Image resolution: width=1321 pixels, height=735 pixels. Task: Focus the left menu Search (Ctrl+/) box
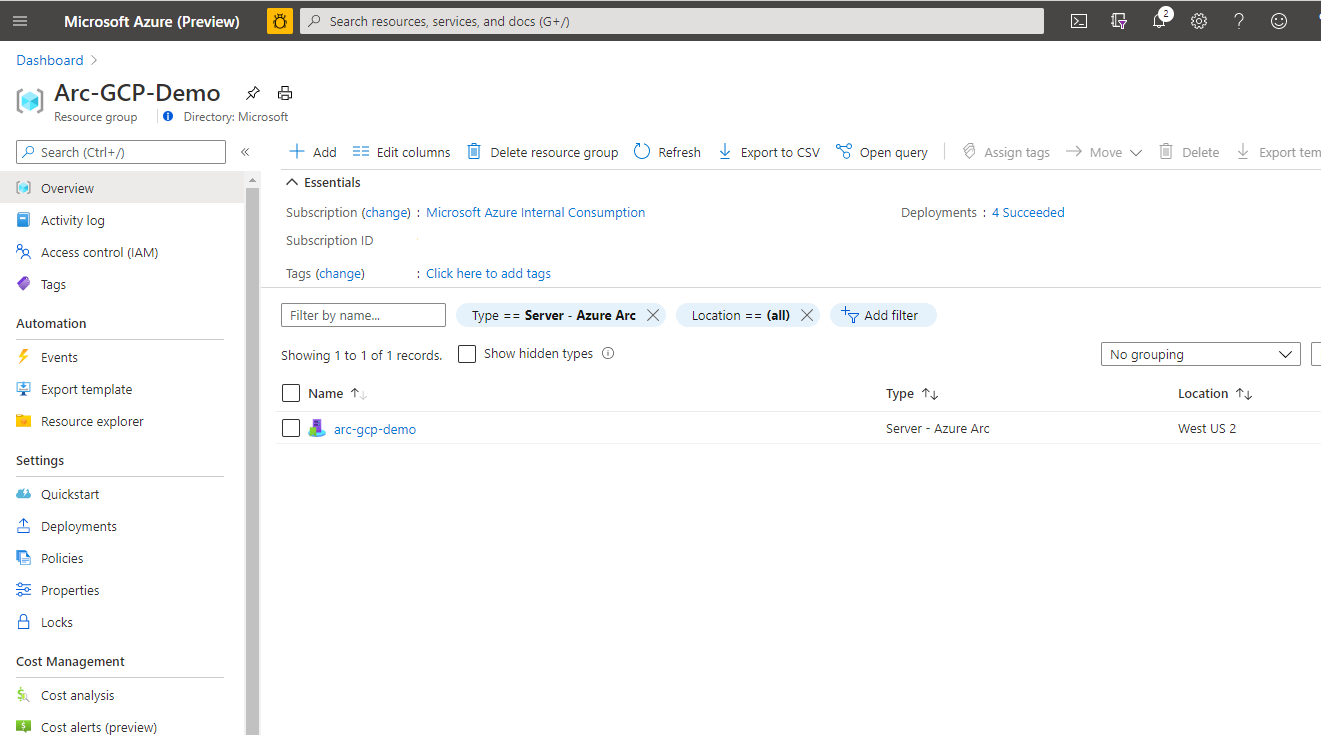pos(121,152)
